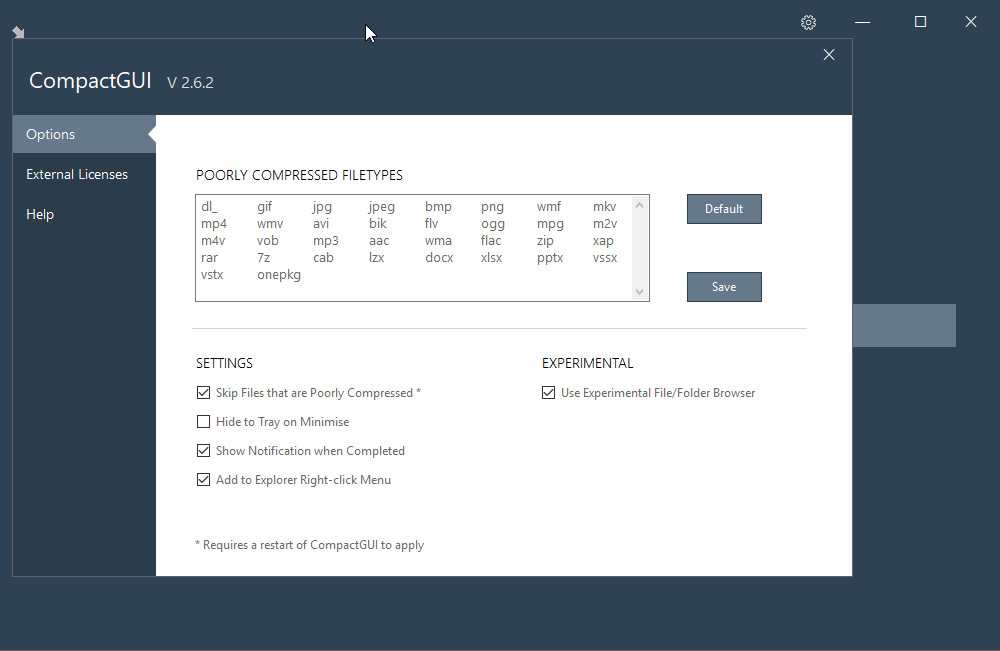Click the 'pptx' filetype entry
The width and height of the screenshot is (1000, 651).
coord(550,258)
